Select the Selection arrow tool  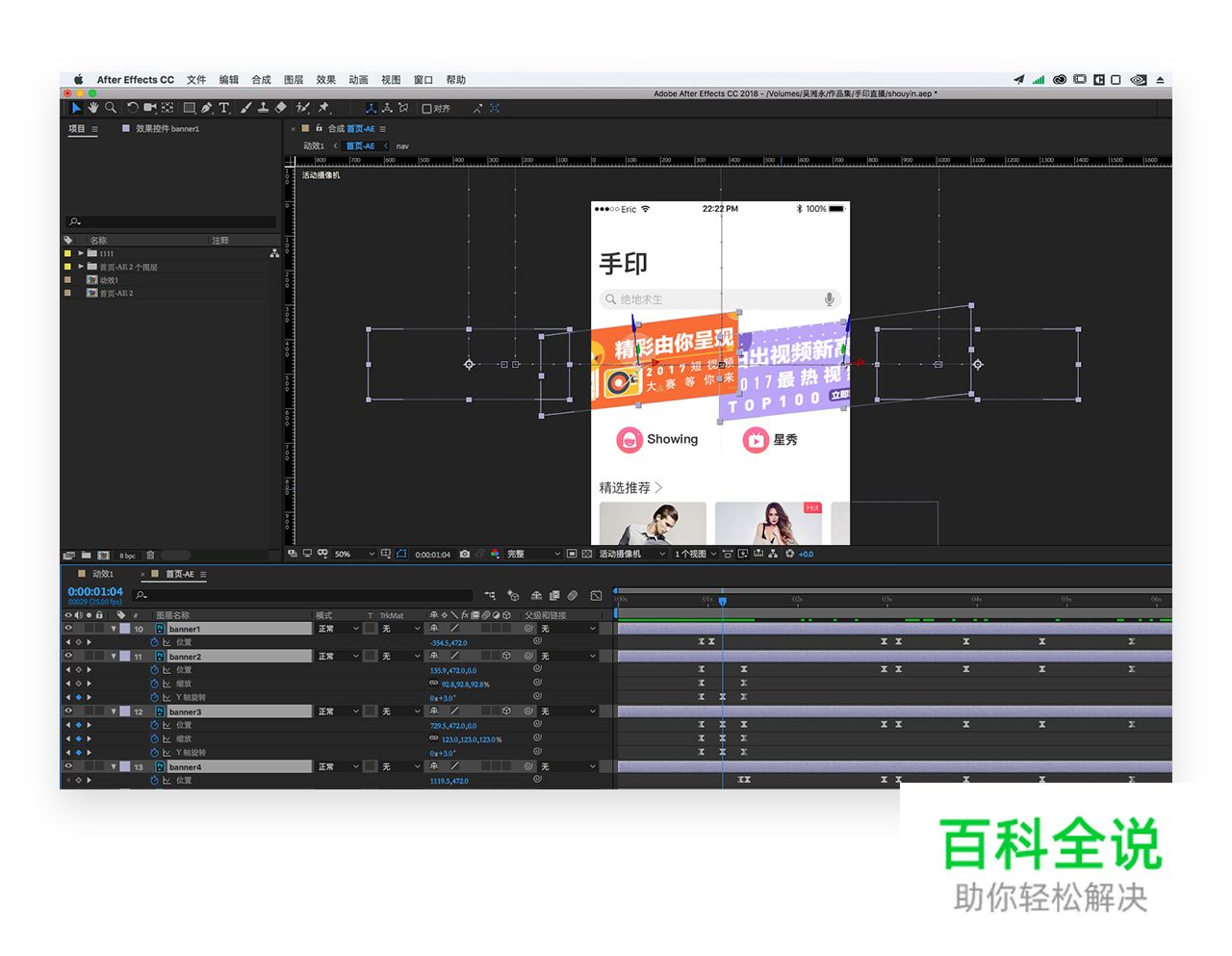pos(76,108)
